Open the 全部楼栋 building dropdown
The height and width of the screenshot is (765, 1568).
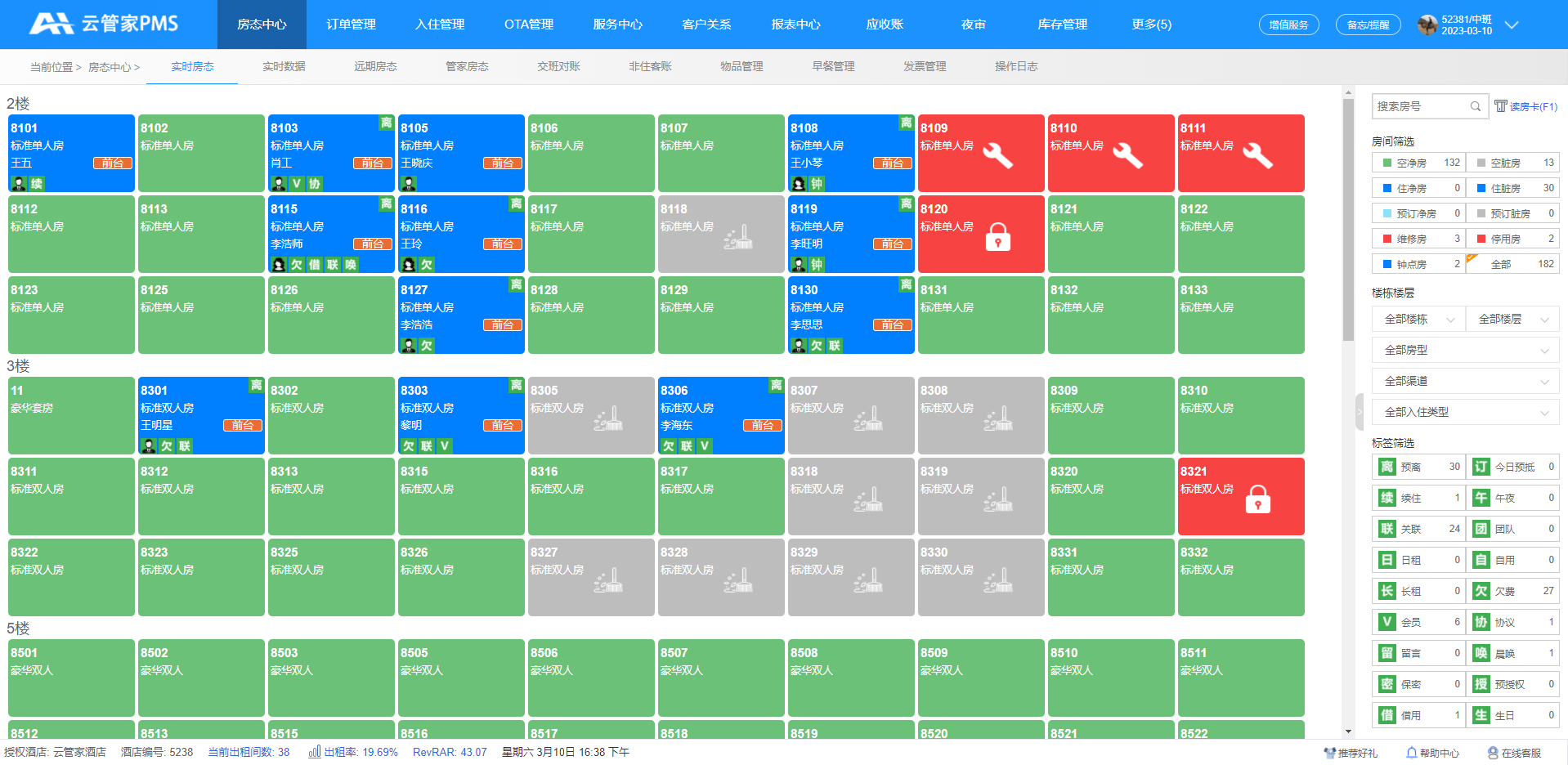coord(1418,319)
